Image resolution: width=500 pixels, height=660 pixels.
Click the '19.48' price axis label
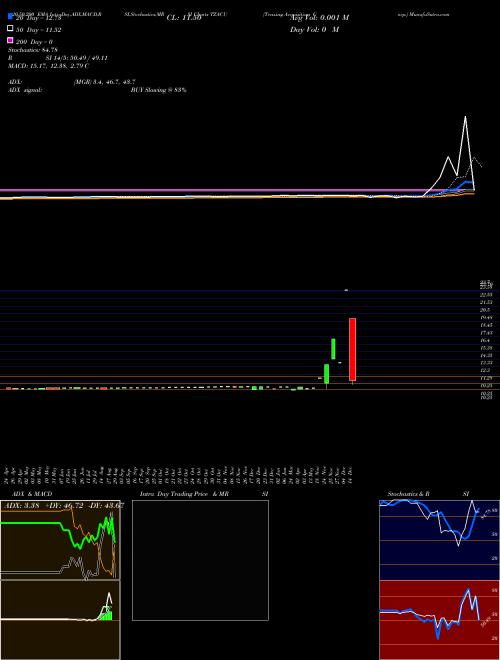click(x=486, y=318)
